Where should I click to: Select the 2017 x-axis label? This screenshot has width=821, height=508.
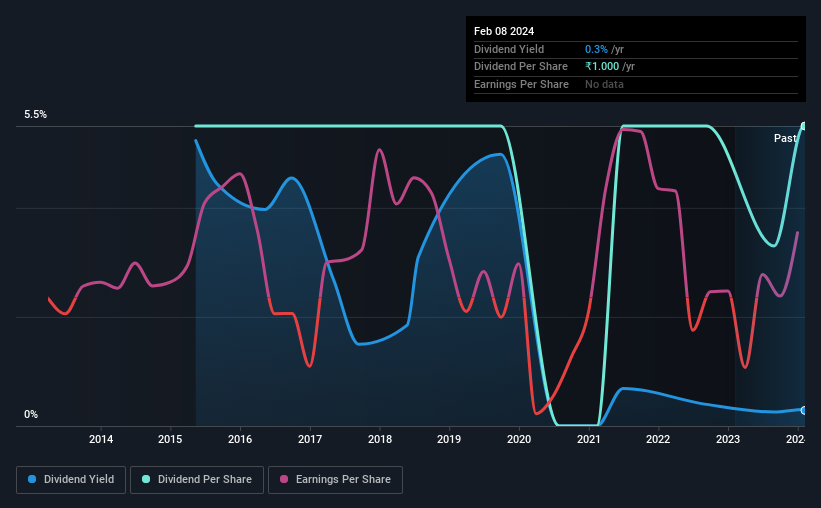click(310, 439)
